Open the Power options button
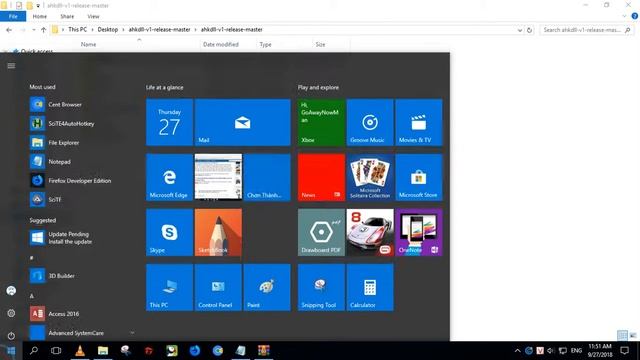Image resolution: width=640 pixels, height=360 pixels. click(11, 336)
